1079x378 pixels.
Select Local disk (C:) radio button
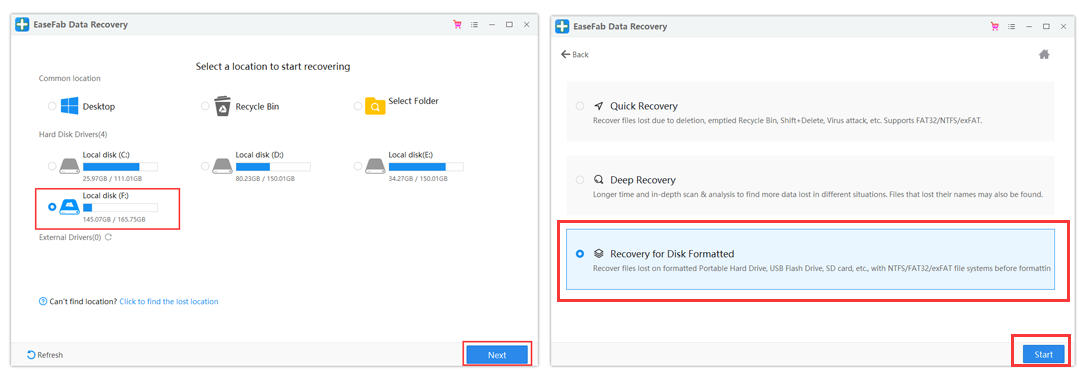pyautogui.click(x=52, y=166)
